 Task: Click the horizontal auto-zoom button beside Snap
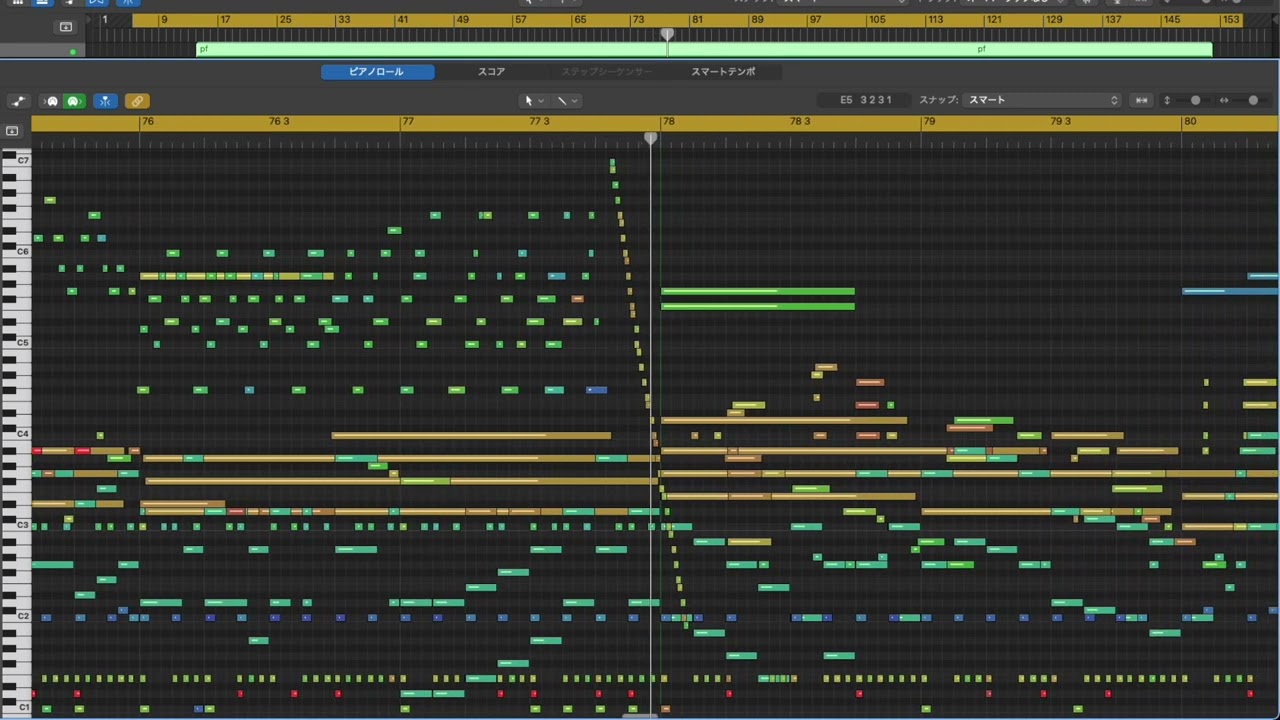[1141, 100]
